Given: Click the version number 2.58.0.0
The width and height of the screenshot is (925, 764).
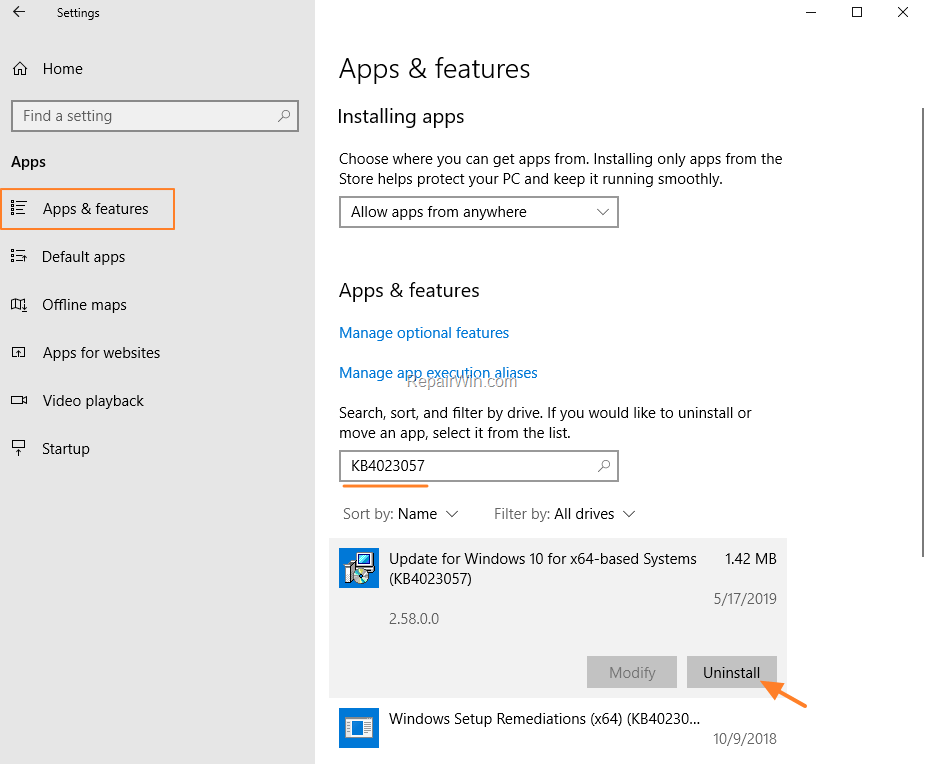Looking at the screenshot, I should [414, 619].
